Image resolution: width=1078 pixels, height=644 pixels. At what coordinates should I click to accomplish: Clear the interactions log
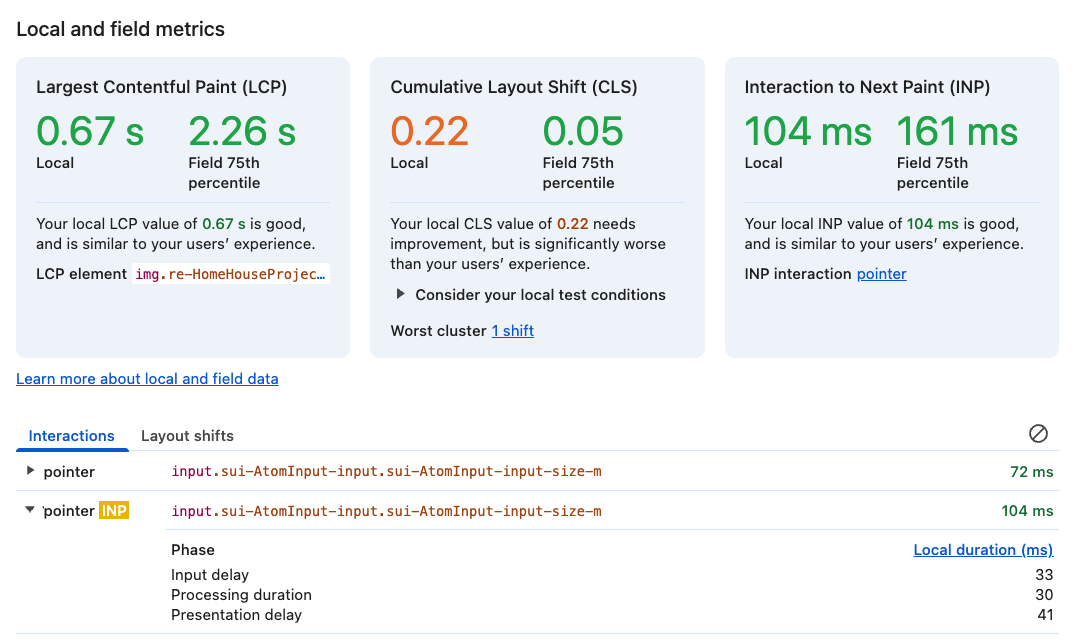[1037, 434]
